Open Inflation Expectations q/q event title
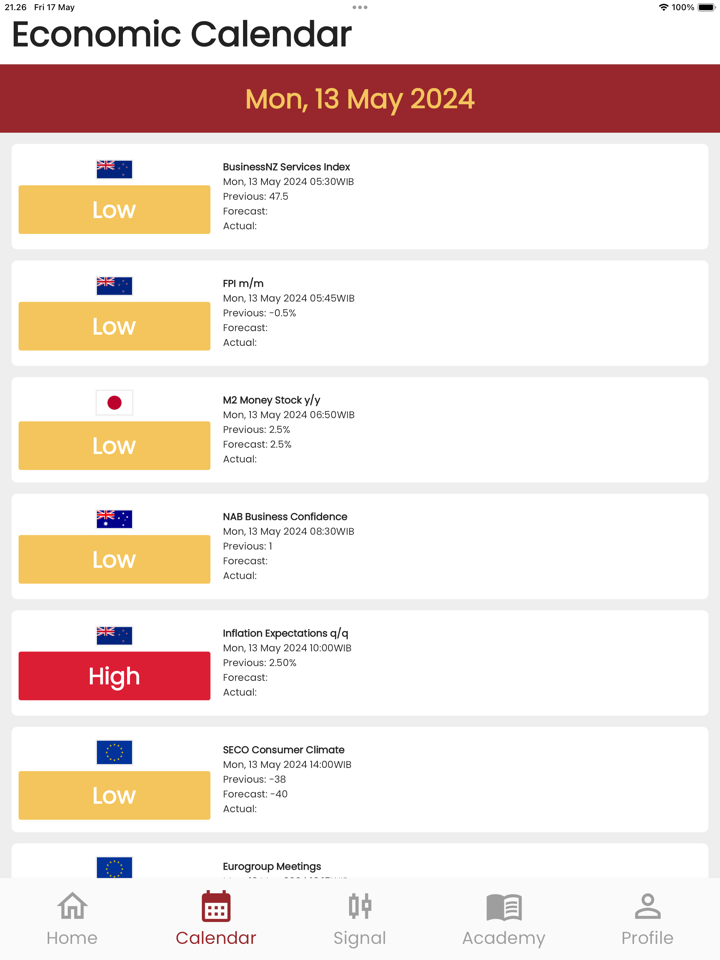Image resolution: width=720 pixels, height=960 pixels. (285, 633)
